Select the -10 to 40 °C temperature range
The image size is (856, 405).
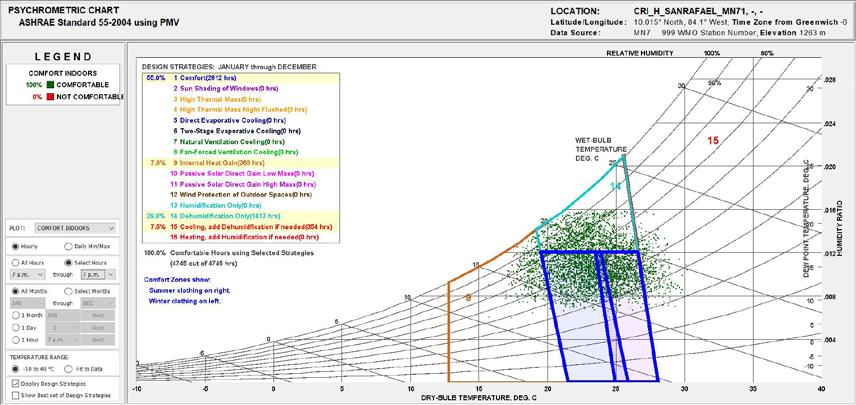[x=15, y=368]
